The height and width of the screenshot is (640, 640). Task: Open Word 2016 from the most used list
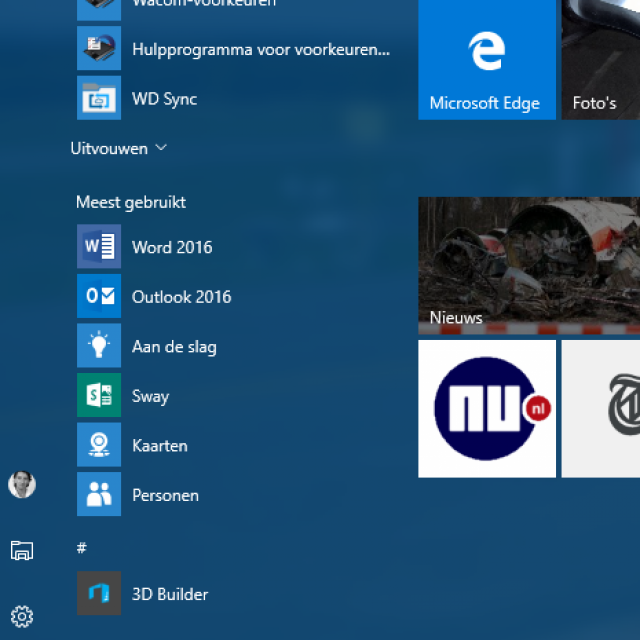171,247
